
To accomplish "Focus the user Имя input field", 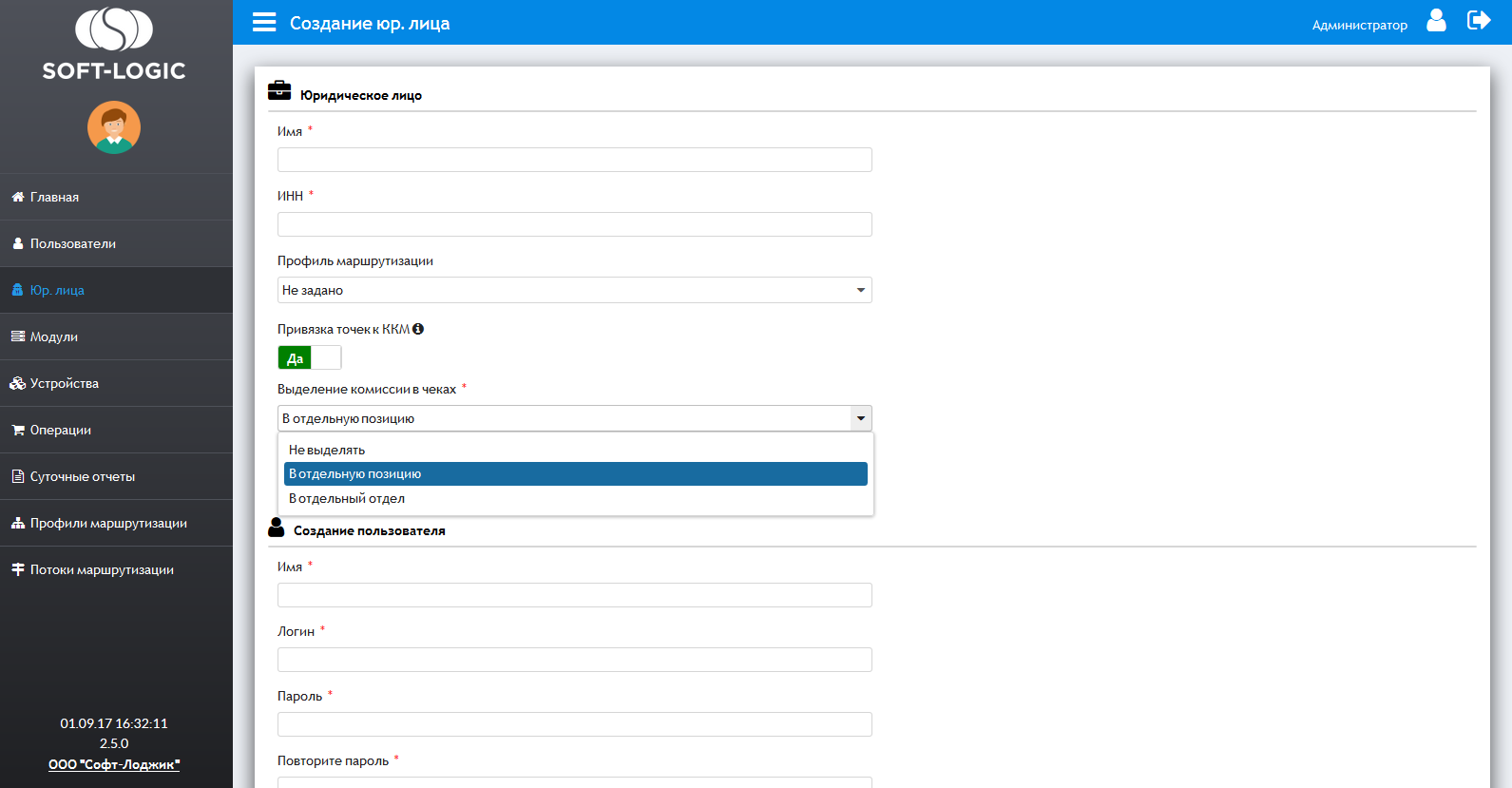I will (574, 595).
